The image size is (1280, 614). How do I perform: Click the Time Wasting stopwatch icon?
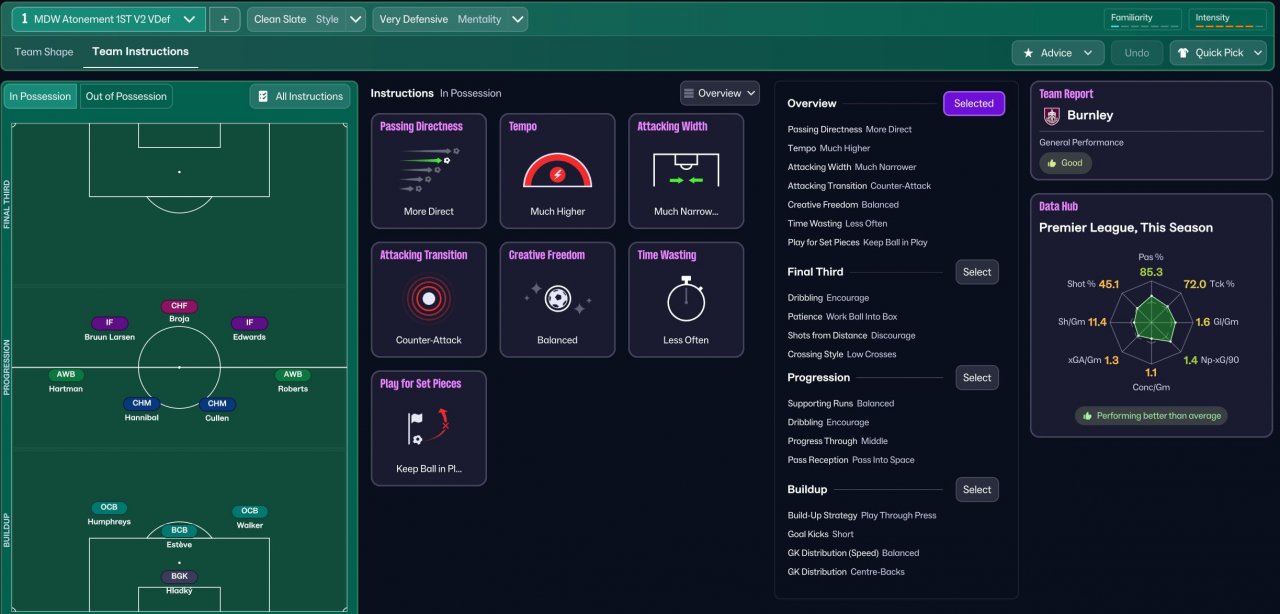point(686,298)
